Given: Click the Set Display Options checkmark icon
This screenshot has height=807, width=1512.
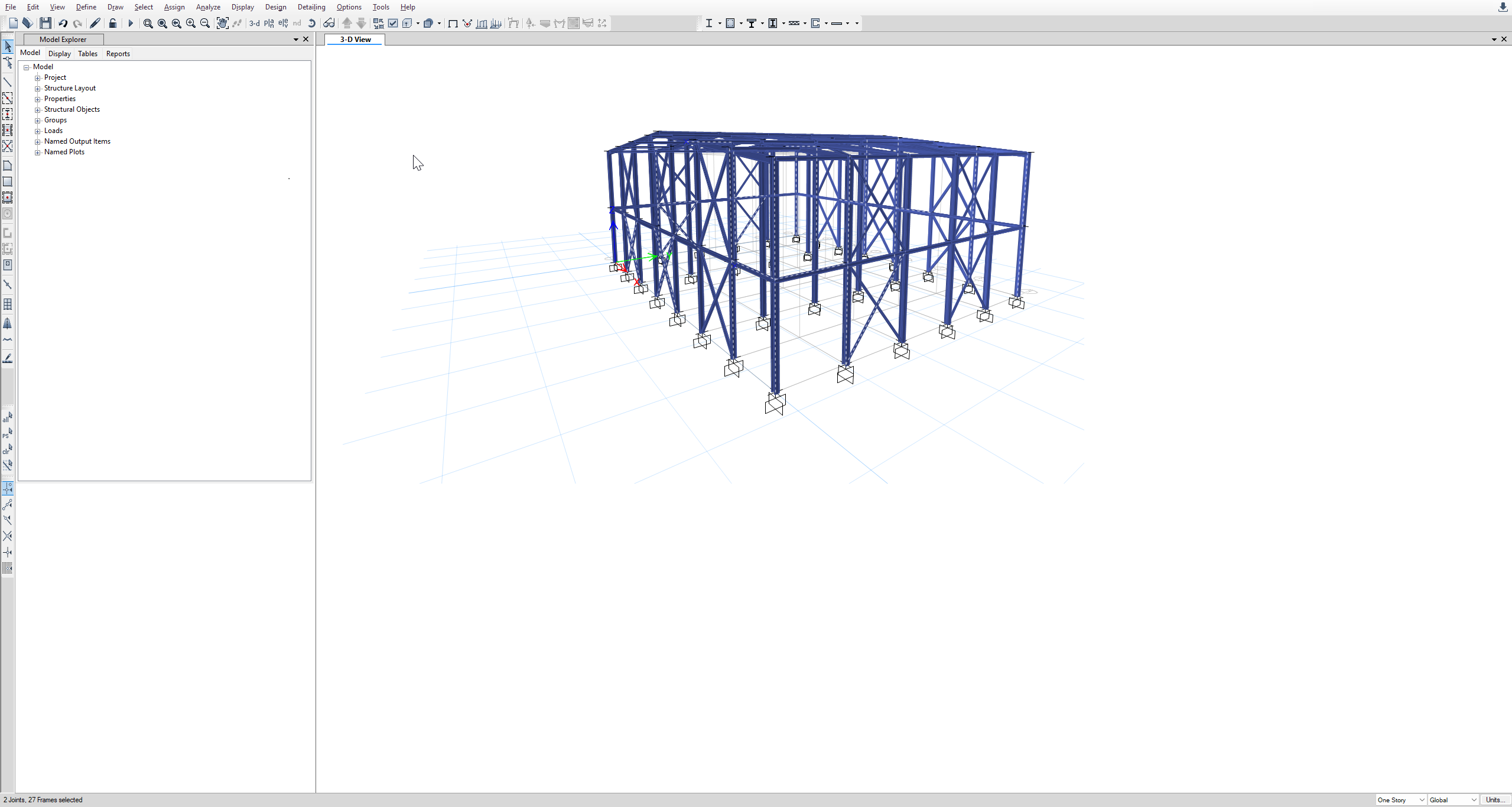Looking at the screenshot, I should [x=393, y=23].
